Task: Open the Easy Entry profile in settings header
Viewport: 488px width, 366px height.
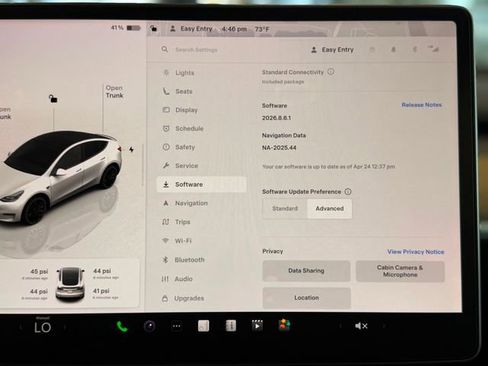Action: [x=332, y=50]
